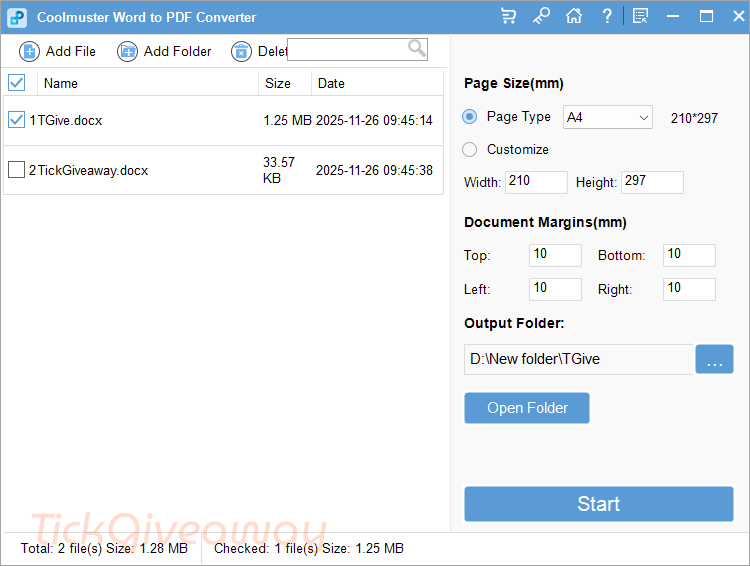750x566 pixels.
Task: Click the date 2025-11-26 09:45:14
Action: coord(374,120)
